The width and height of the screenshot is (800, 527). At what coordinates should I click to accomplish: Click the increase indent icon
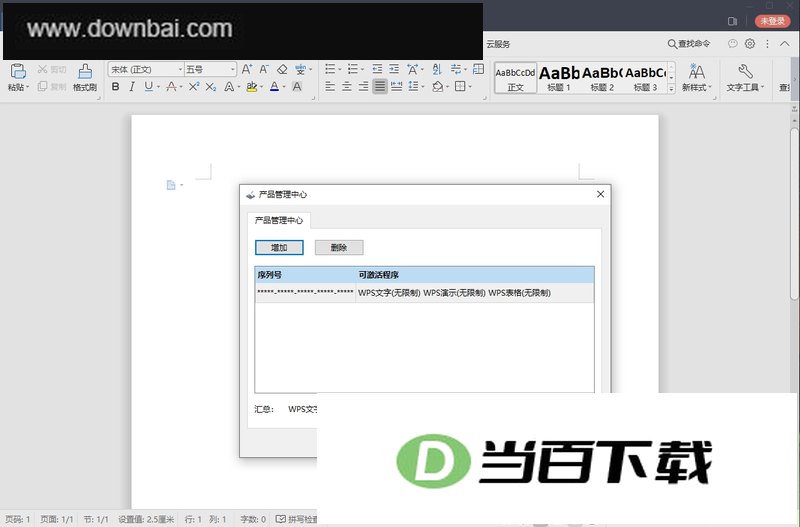pyautogui.click(x=394, y=69)
